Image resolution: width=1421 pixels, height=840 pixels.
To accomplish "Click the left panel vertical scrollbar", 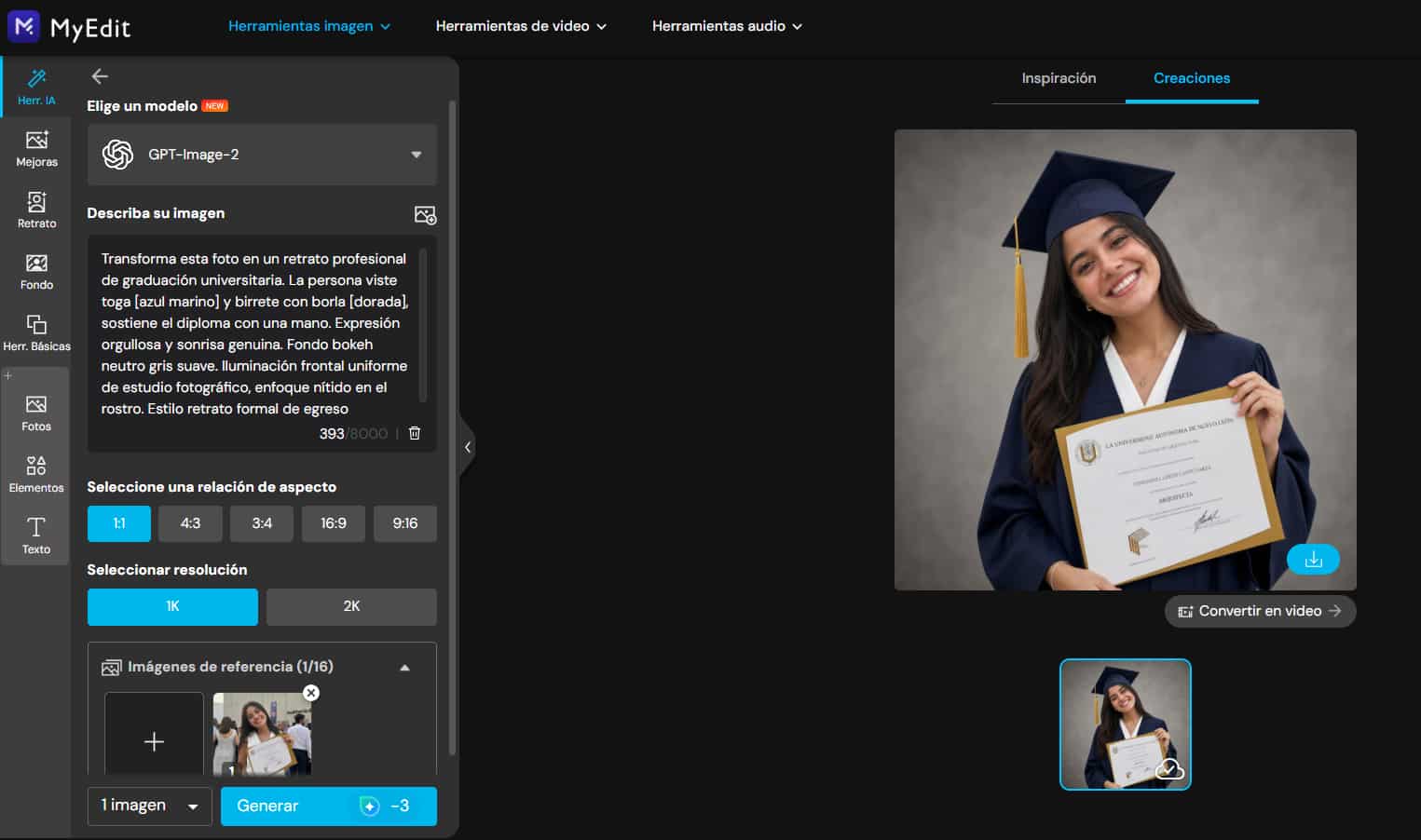I will (x=453, y=427).
